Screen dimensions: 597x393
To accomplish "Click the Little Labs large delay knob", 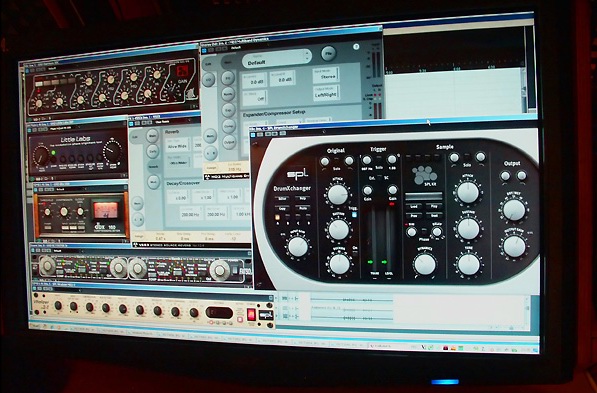I will coord(40,155).
